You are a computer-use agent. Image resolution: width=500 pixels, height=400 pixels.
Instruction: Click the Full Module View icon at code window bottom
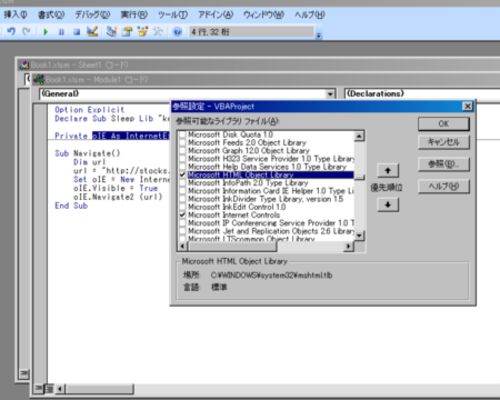coord(49,389)
